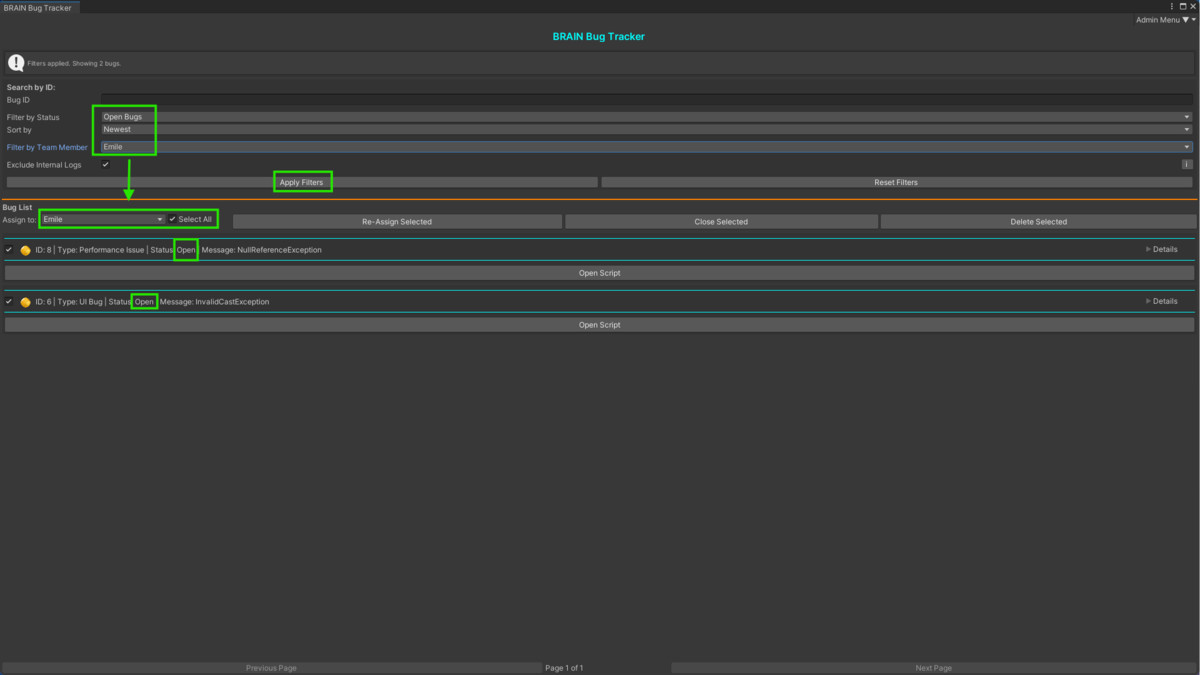Open Script for the NullReferenceException bug

pyautogui.click(x=600, y=273)
